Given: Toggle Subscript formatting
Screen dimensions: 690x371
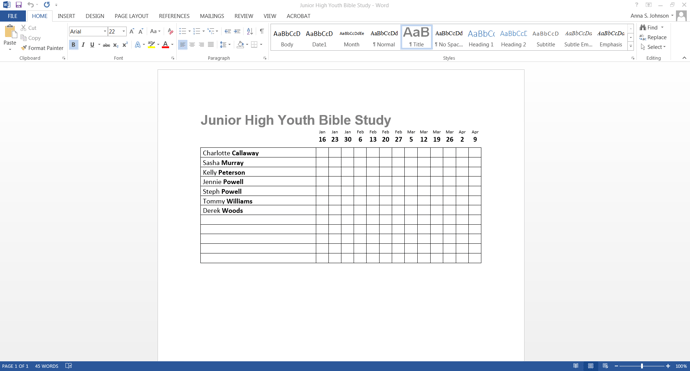Looking at the screenshot, I should click(116, 44).
